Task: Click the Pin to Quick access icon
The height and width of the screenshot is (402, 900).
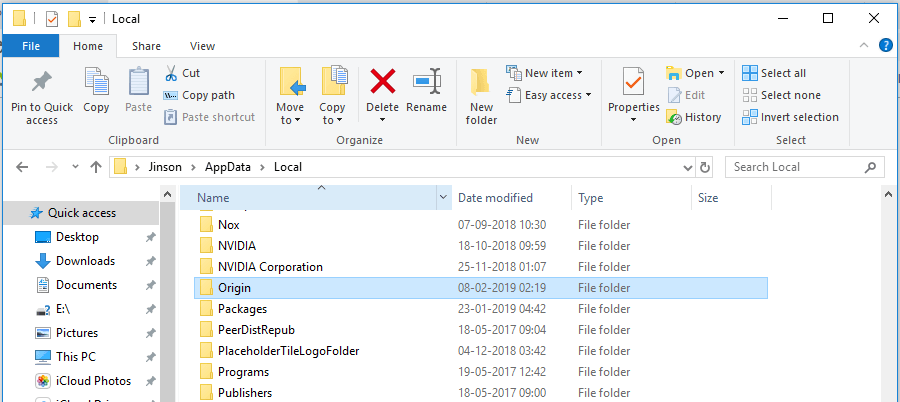Action: pyautogui.click(x=42, y=82)
